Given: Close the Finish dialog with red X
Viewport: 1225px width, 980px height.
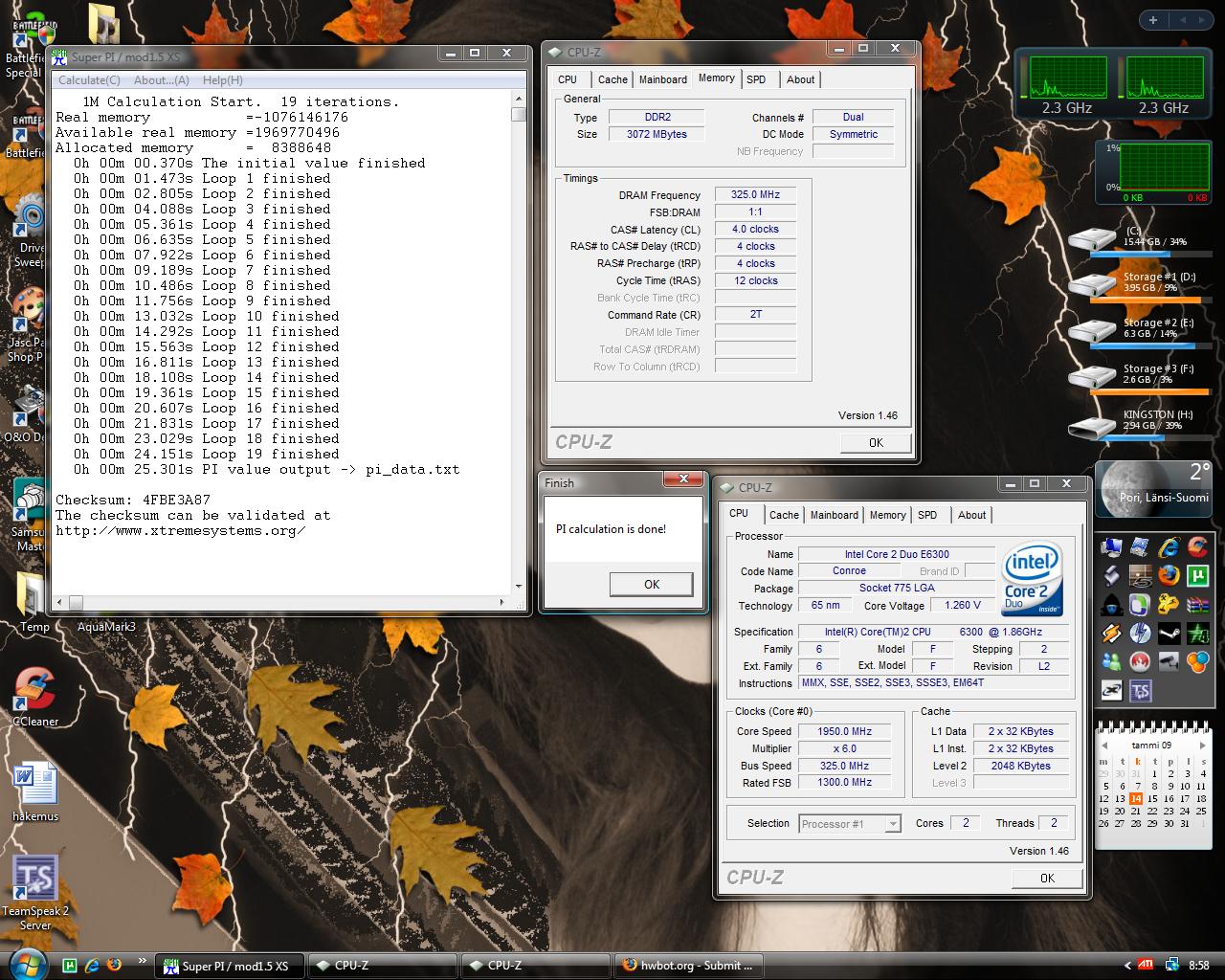Looking at the screenshot, I should (x=683, y=479).
